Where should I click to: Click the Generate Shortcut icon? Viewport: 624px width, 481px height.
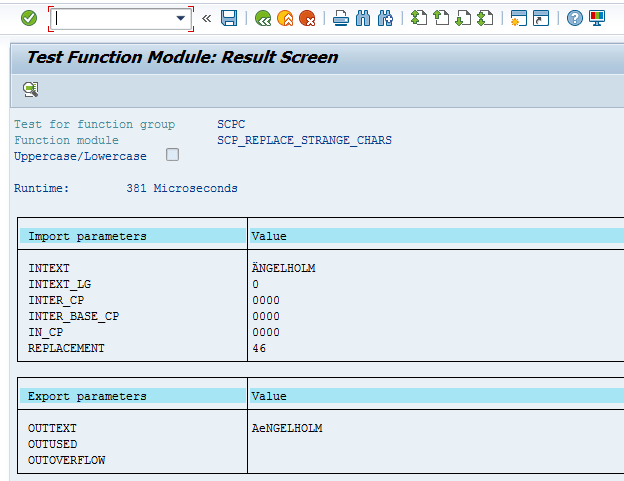pos(540,18)
